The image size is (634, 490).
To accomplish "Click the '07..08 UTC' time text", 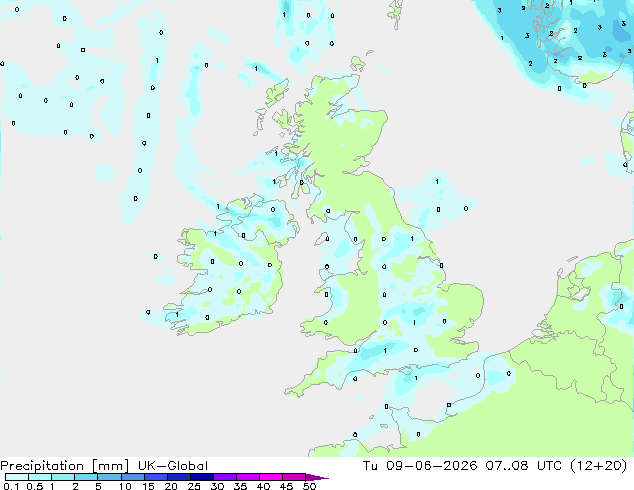I will click(x=524, y=466).
